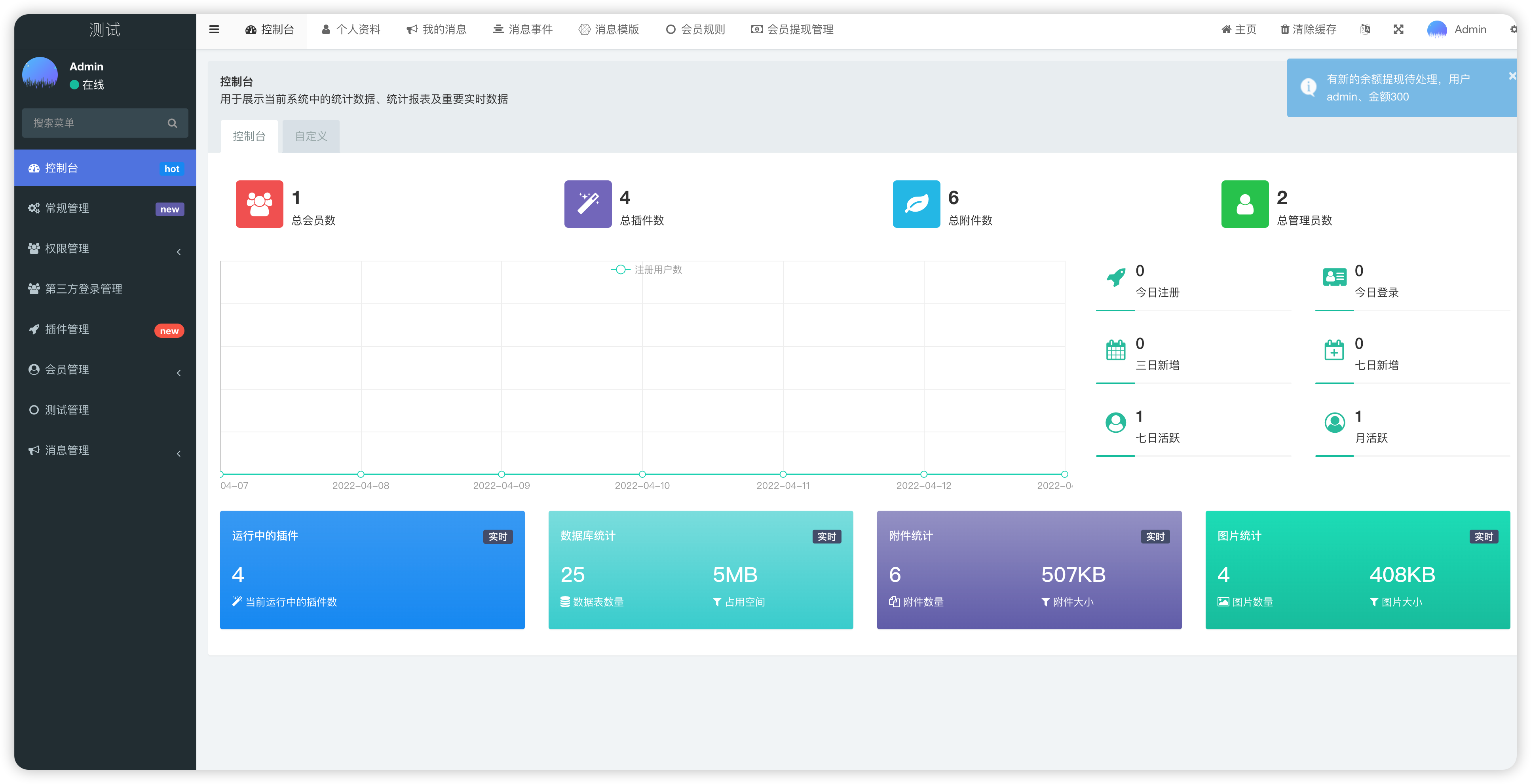Image resolution: width=1531 pixels, height=784 pixels.
Task: Click the green total administrators icon
Action: (x=1245, y=204)
